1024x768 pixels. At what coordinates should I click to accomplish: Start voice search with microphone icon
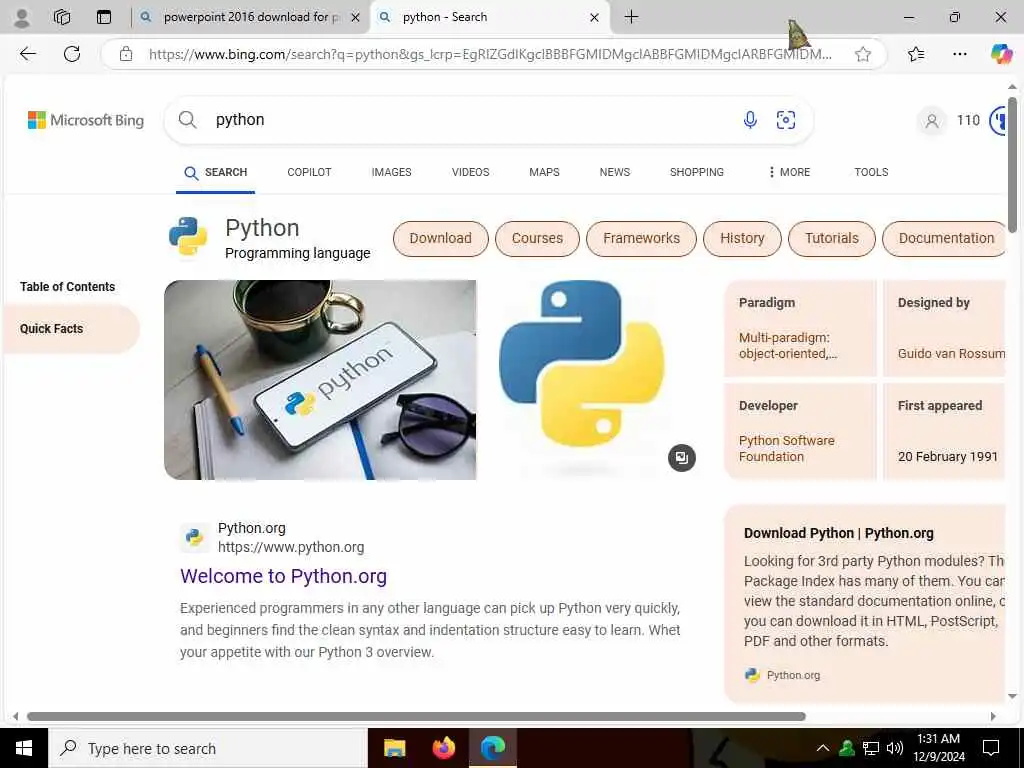[750, 120]
